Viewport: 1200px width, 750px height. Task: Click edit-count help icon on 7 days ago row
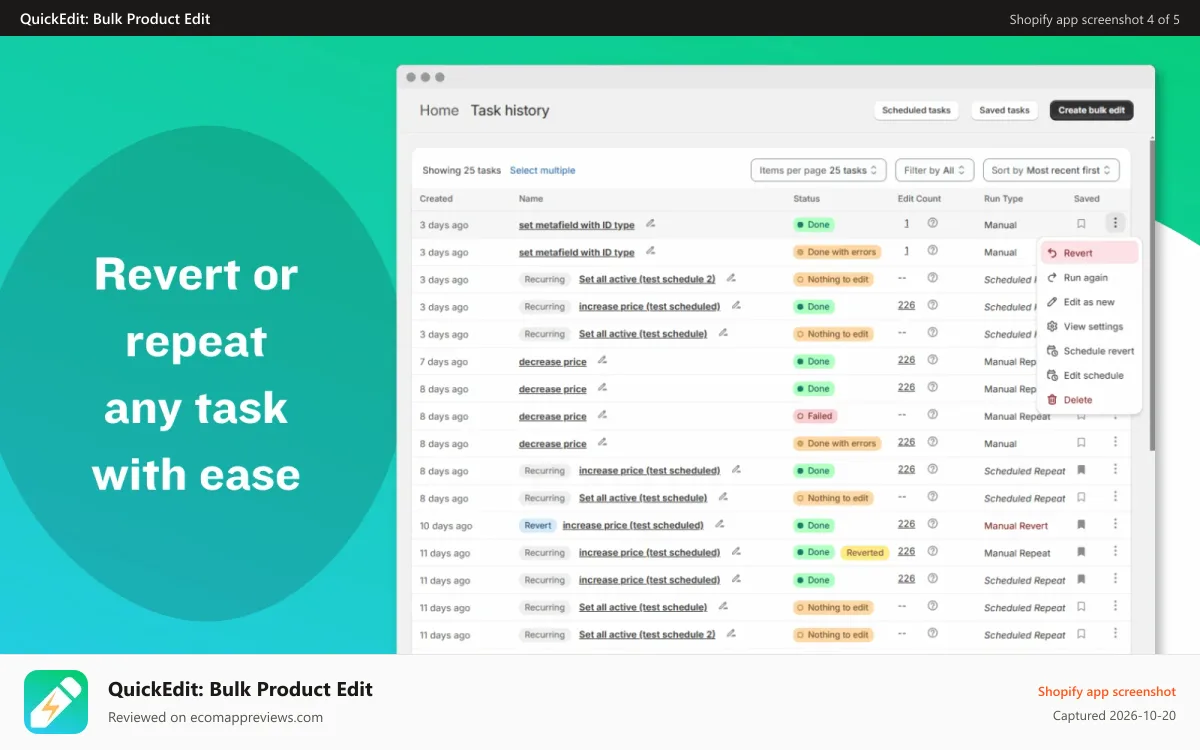click(x=933, y=360)
